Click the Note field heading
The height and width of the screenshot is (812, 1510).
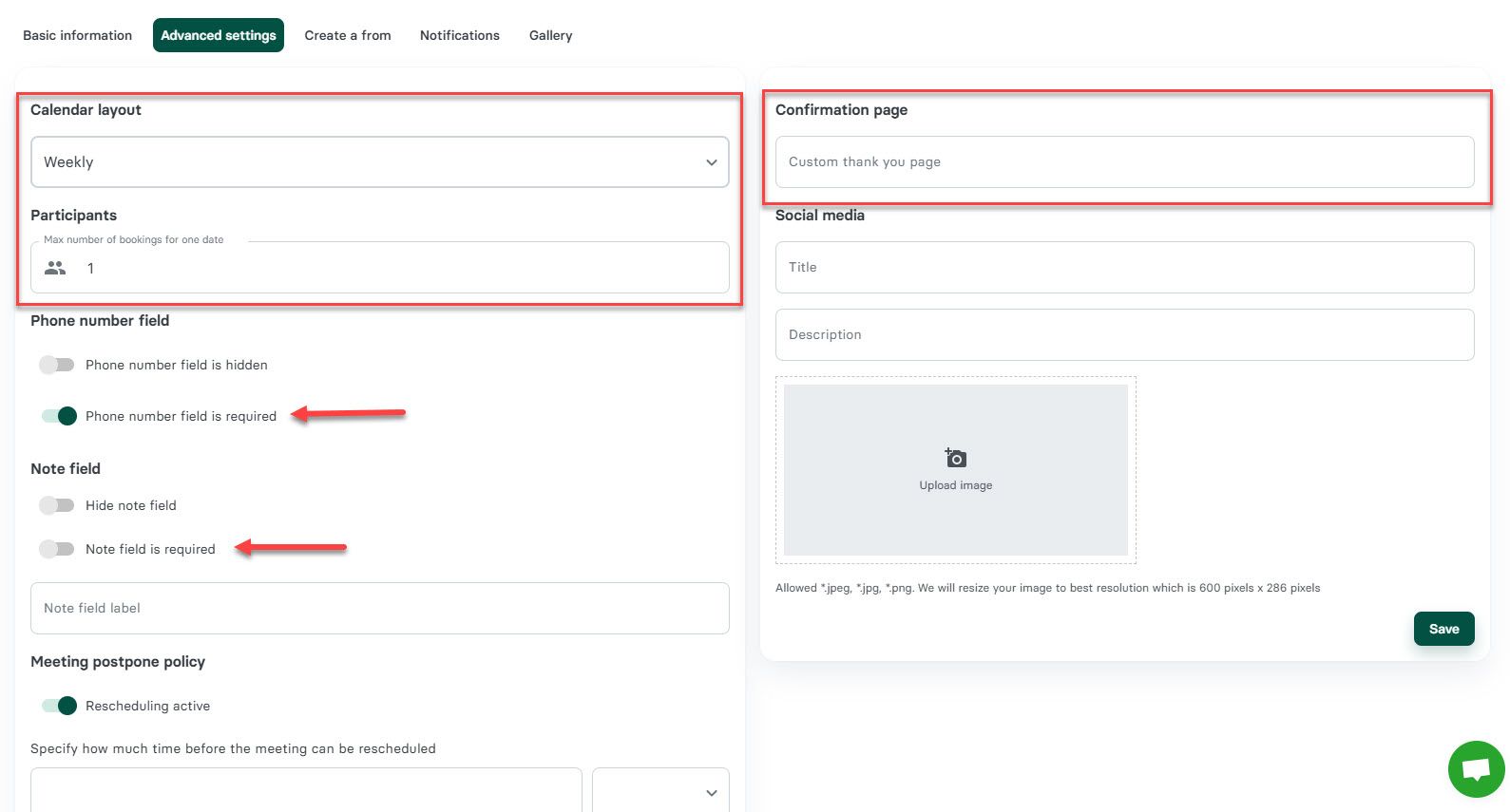pos(66,469)
